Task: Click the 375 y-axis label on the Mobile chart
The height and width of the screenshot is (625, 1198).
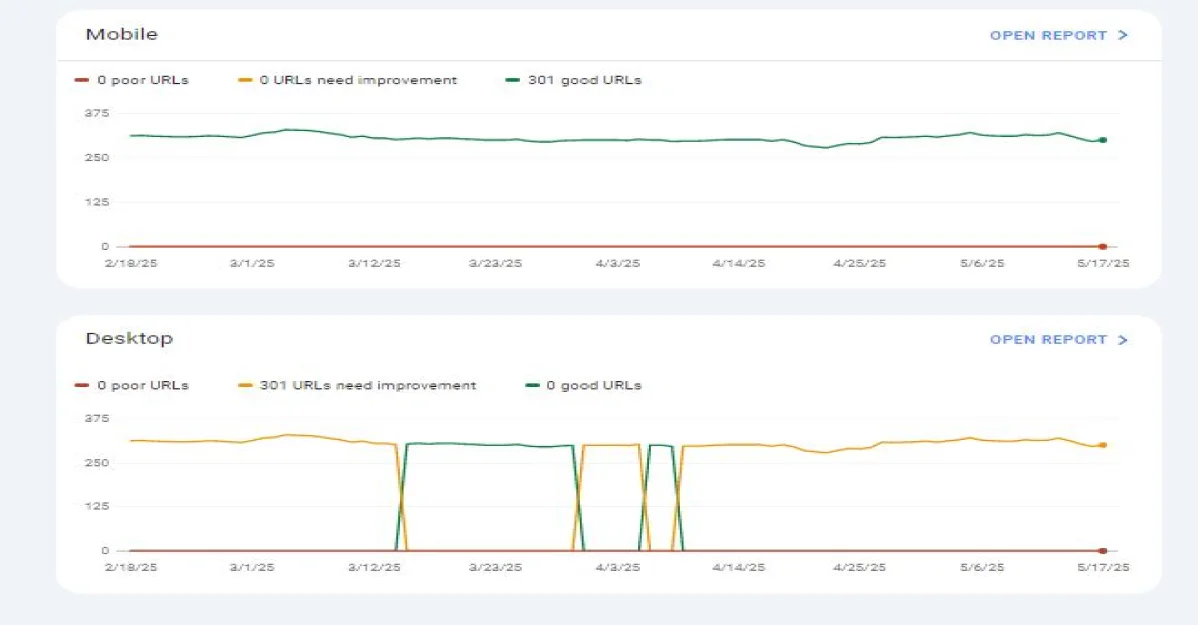Action: click(x=97, y=113)
